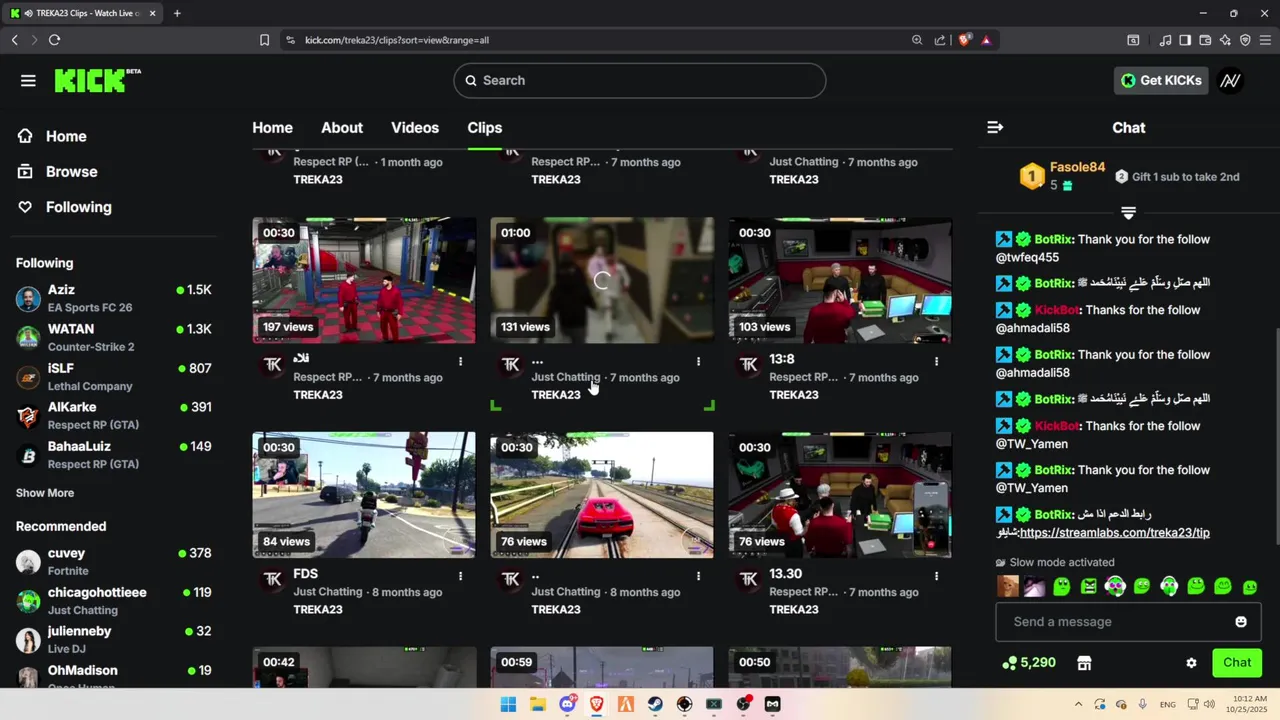Open recommended channel chicagohottieee
The height and width of the screenshot is (720, 1280).
[113, 600]
